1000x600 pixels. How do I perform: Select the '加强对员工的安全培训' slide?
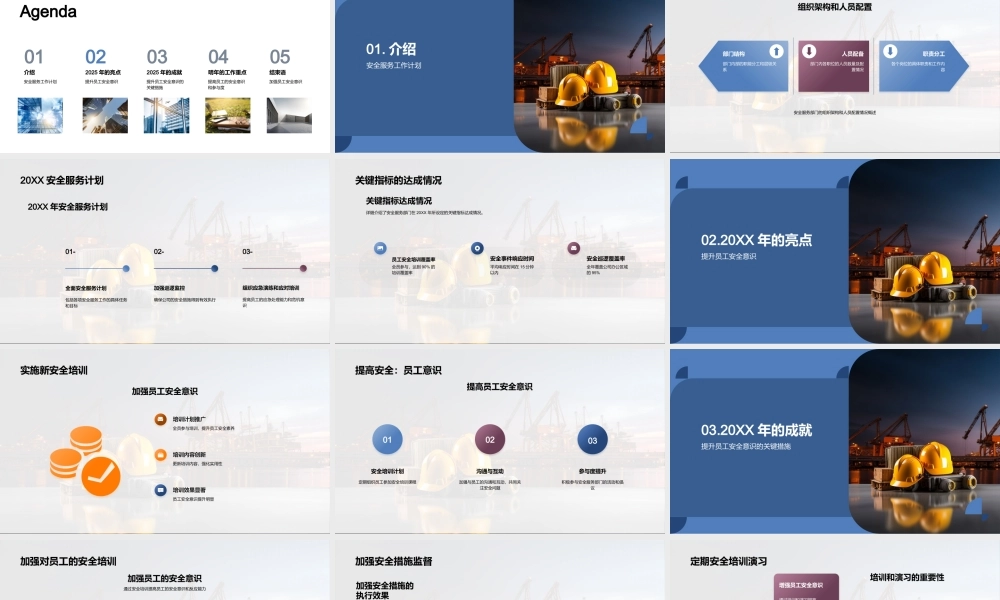(x=165, y=569)
